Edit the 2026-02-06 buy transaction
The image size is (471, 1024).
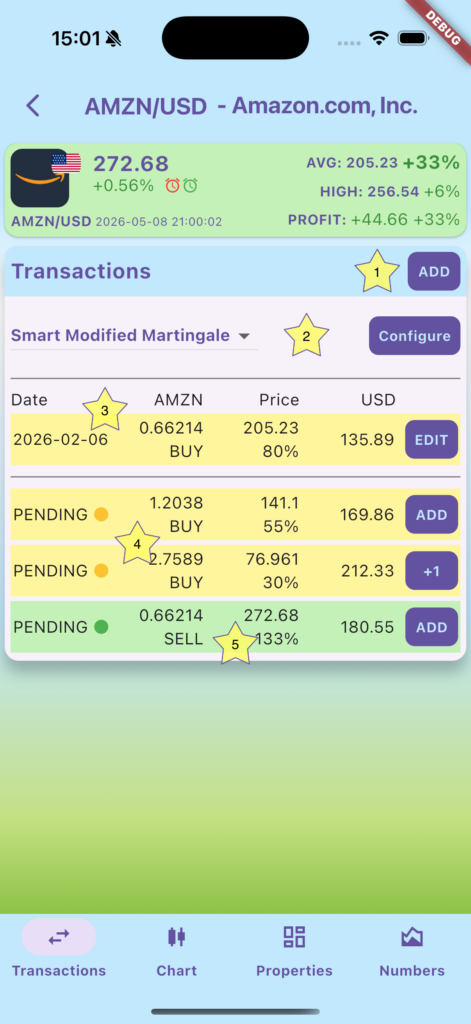(x=432, y=440)
